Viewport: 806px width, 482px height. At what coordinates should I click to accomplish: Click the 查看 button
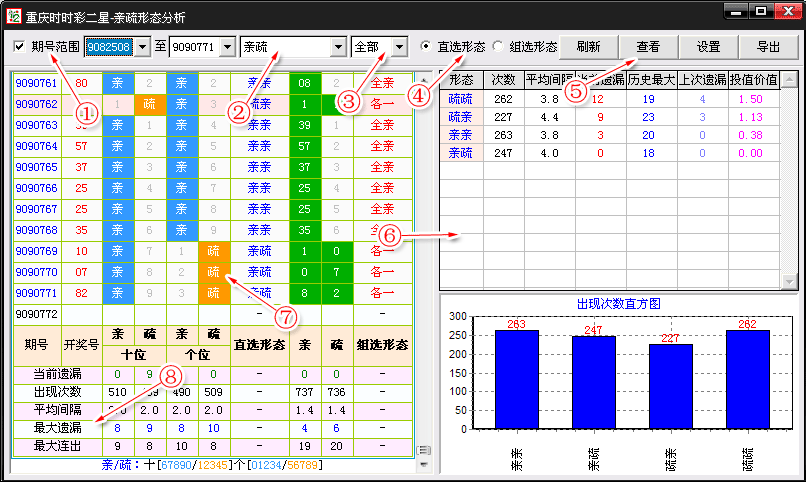tap(648, 47)
